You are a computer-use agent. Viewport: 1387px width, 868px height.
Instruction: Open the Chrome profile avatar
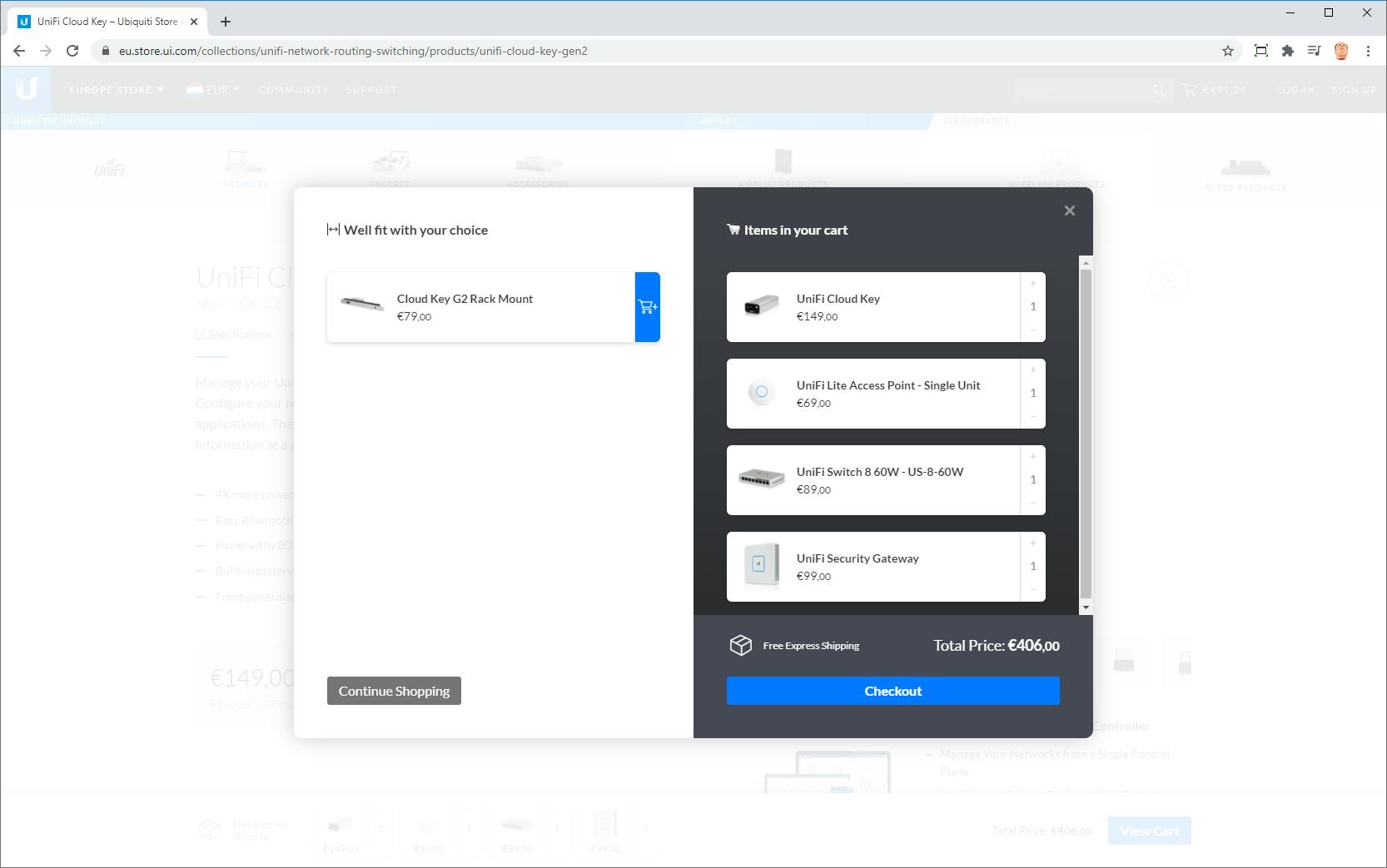click(1341, 51)
